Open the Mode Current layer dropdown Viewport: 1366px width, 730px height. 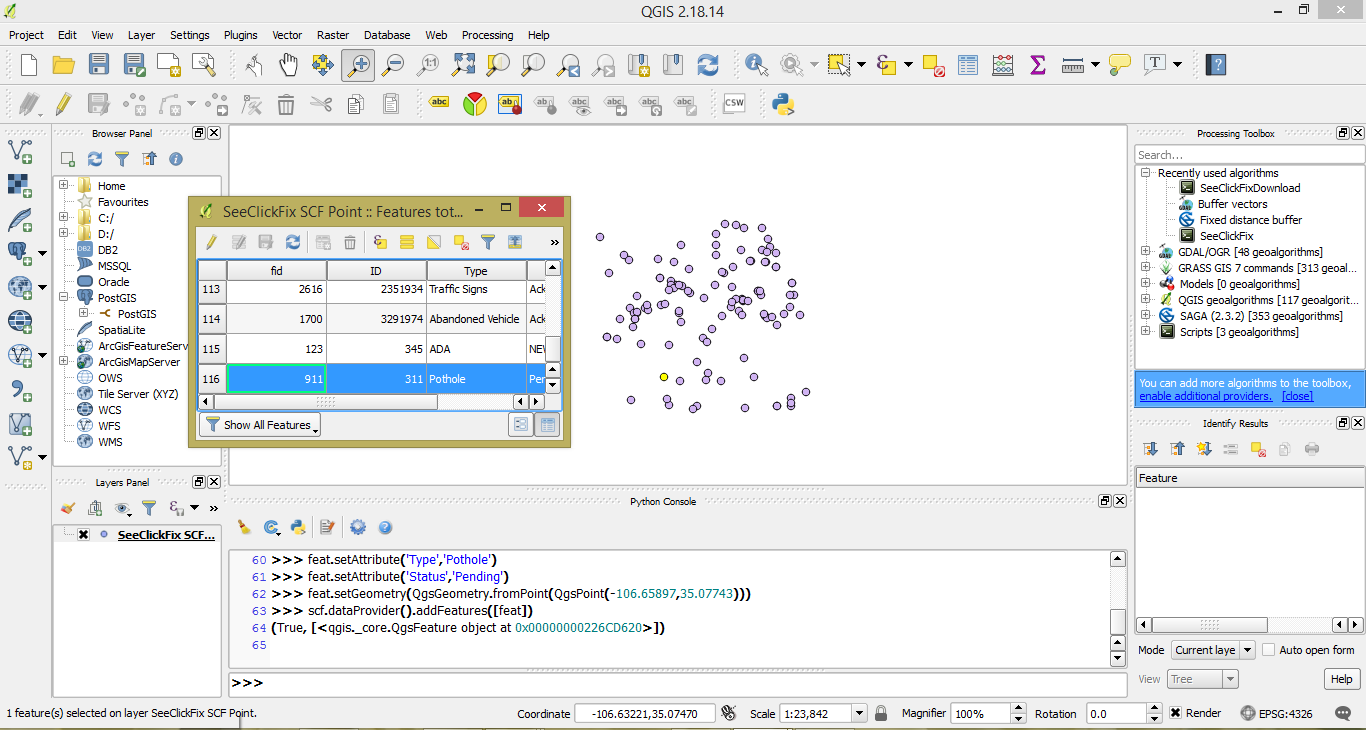pos(1213,650)
